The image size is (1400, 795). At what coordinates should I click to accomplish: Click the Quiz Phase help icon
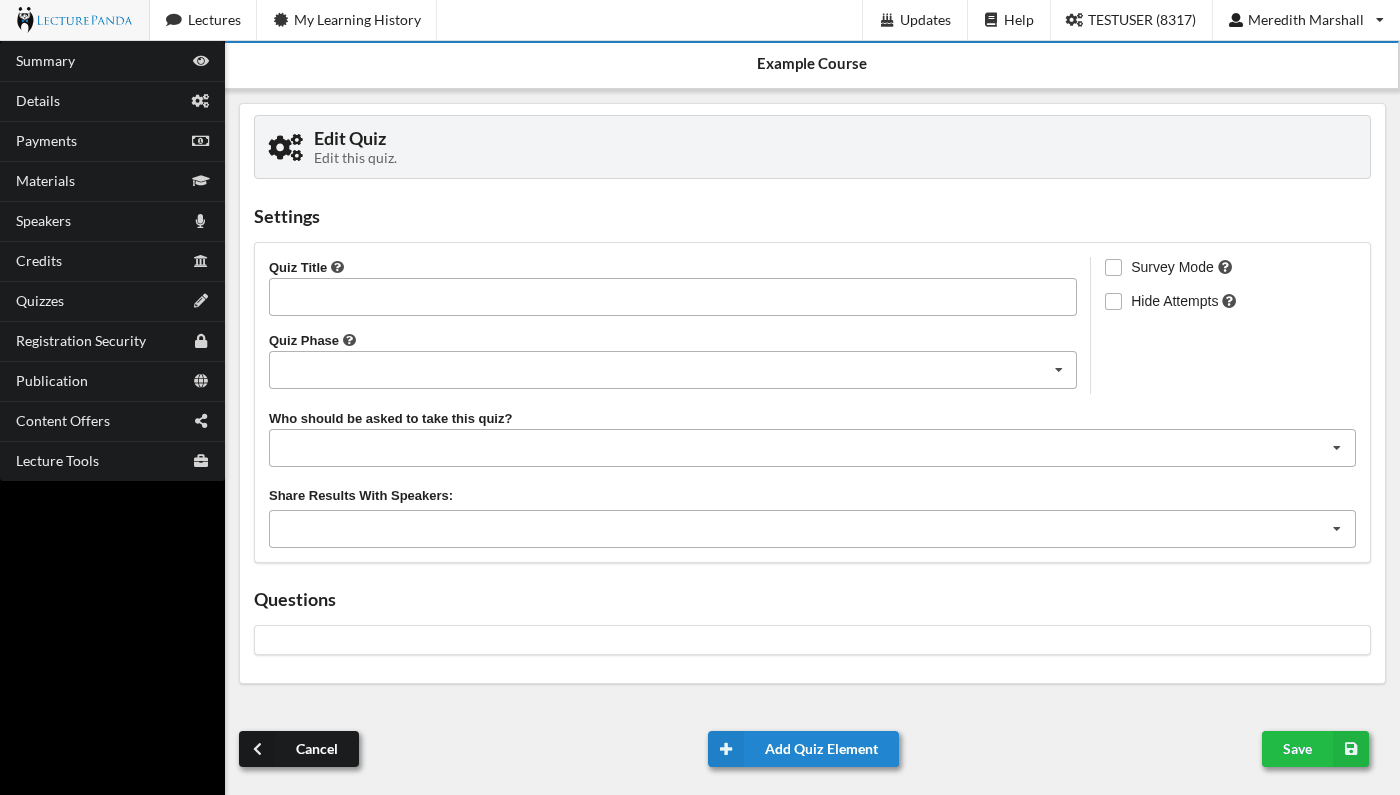coord(350,340)
